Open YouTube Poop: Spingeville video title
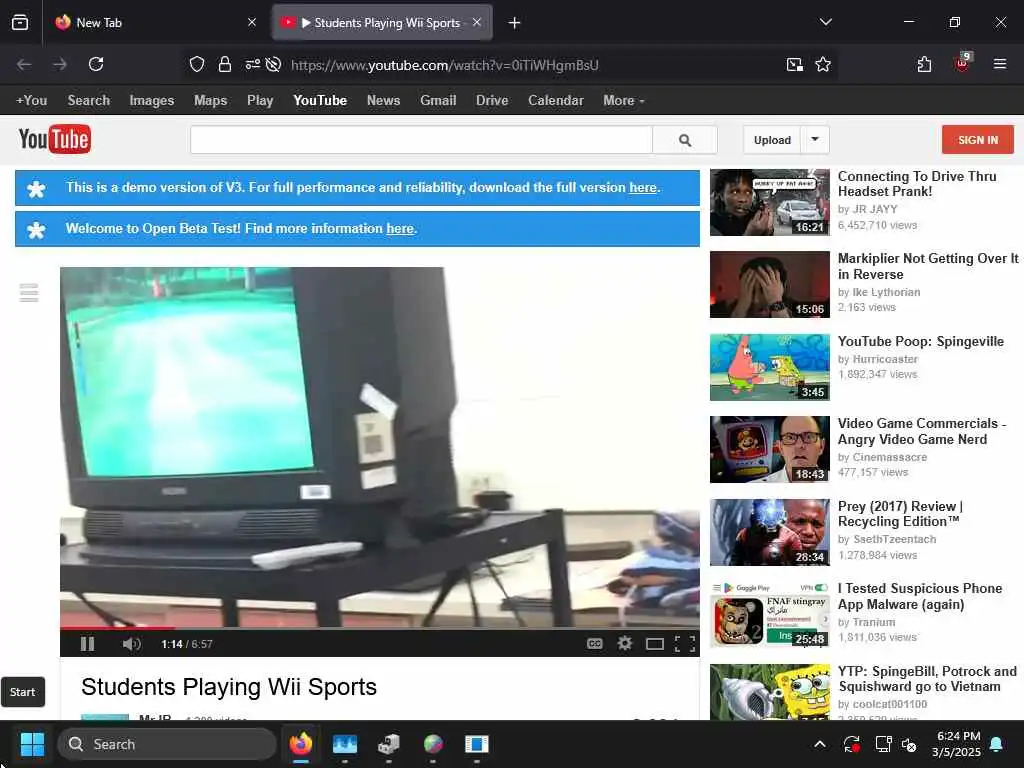Viewport: 1024px width, 768px height. point(921,342)
